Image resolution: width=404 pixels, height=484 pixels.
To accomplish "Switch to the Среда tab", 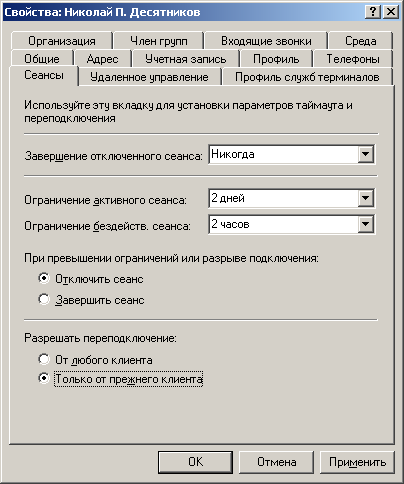I will click(x=360, y=41).
